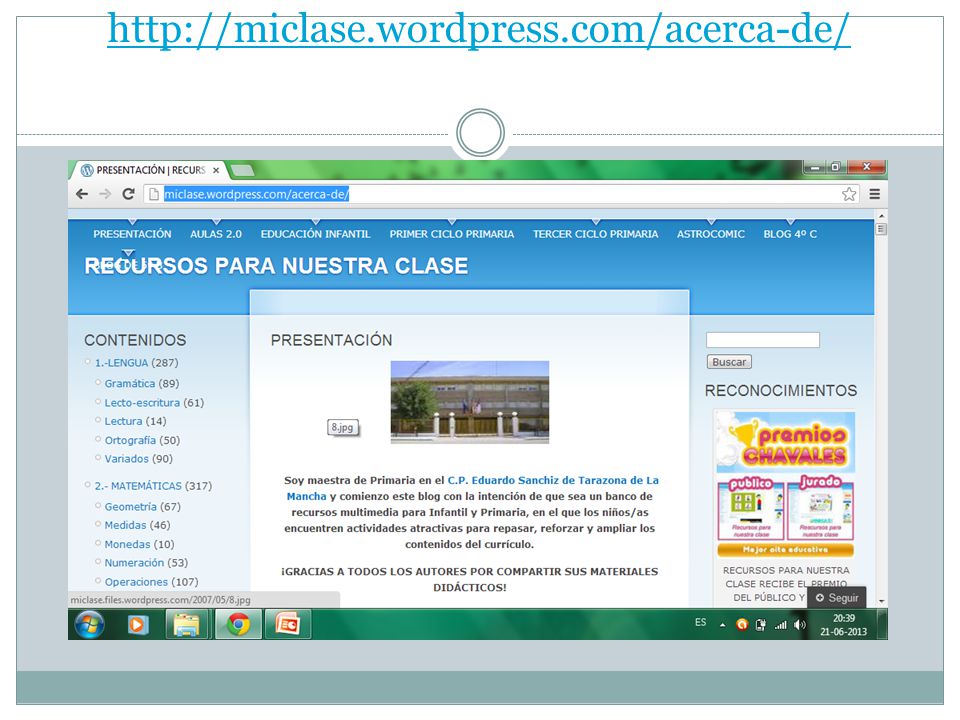
Task: Open a new browser tab
Action: 242,170
